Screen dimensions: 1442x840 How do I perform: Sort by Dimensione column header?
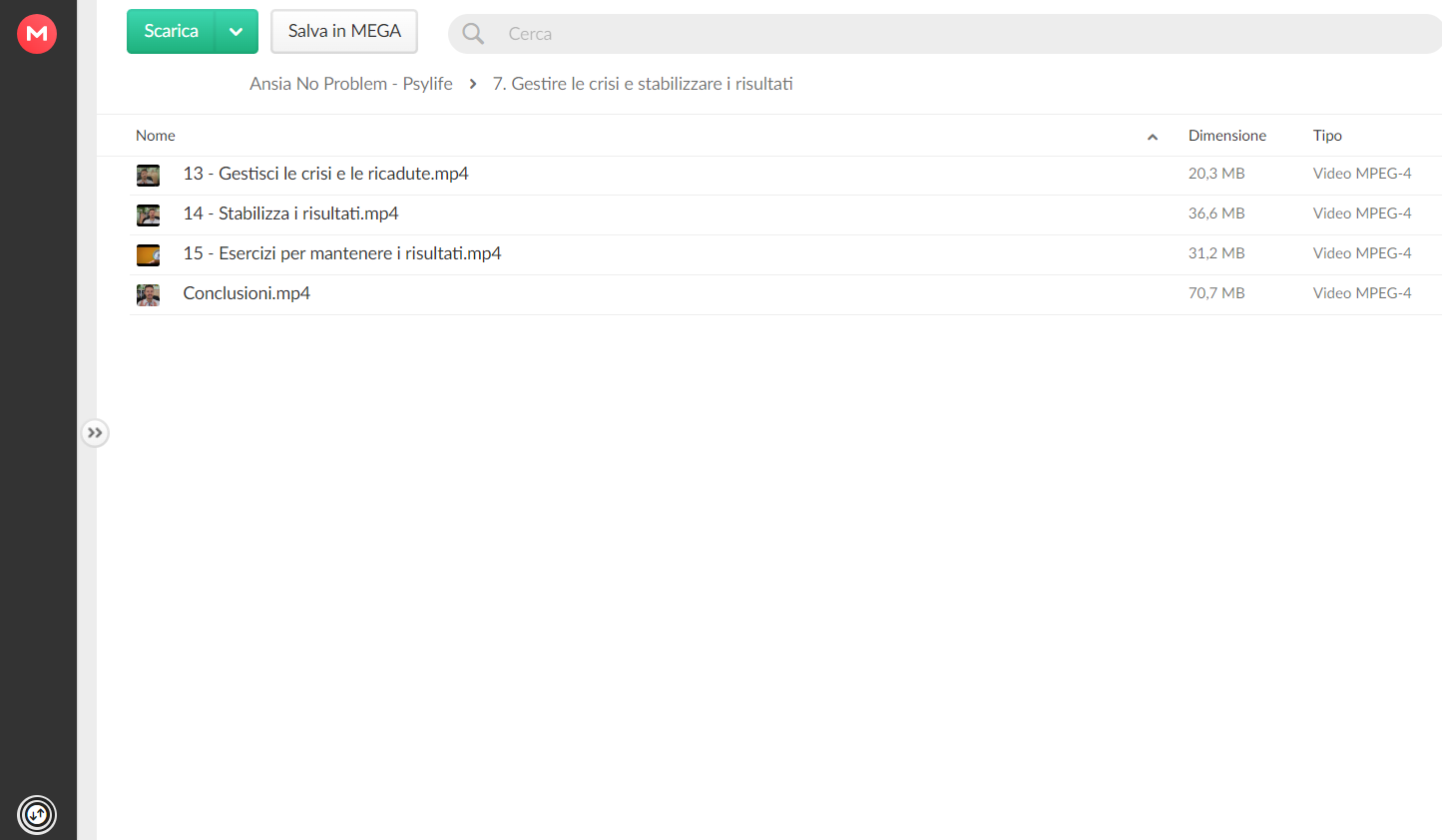coord(1226,136)
